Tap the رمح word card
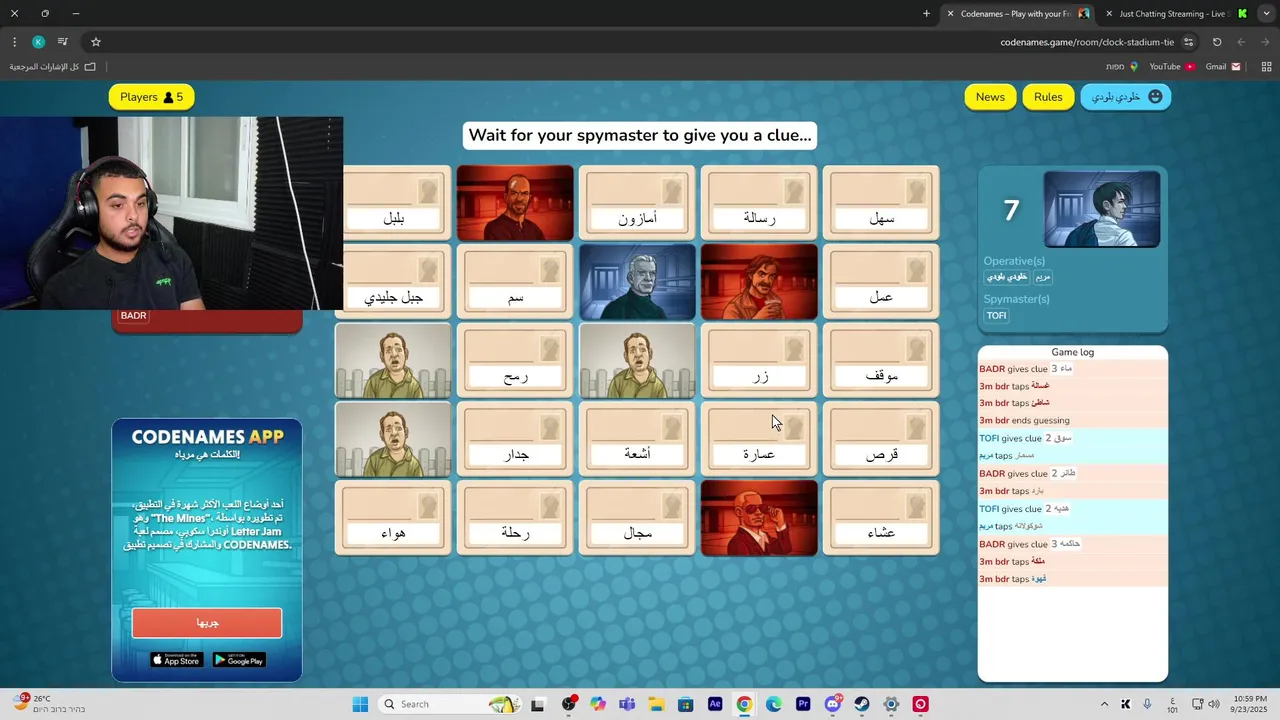 515,360
